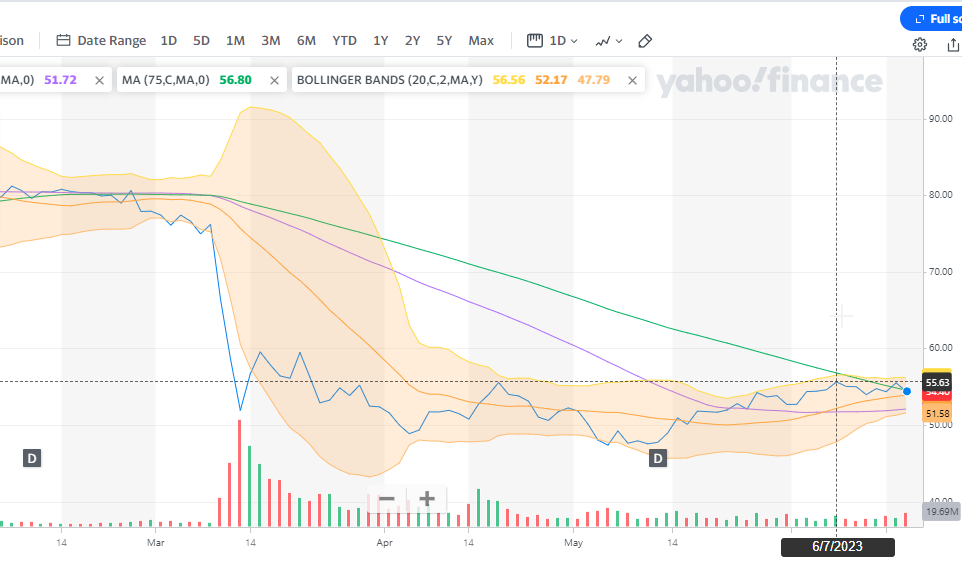
Task: Click the calendar Date Range icon
Action: (64, 41)
